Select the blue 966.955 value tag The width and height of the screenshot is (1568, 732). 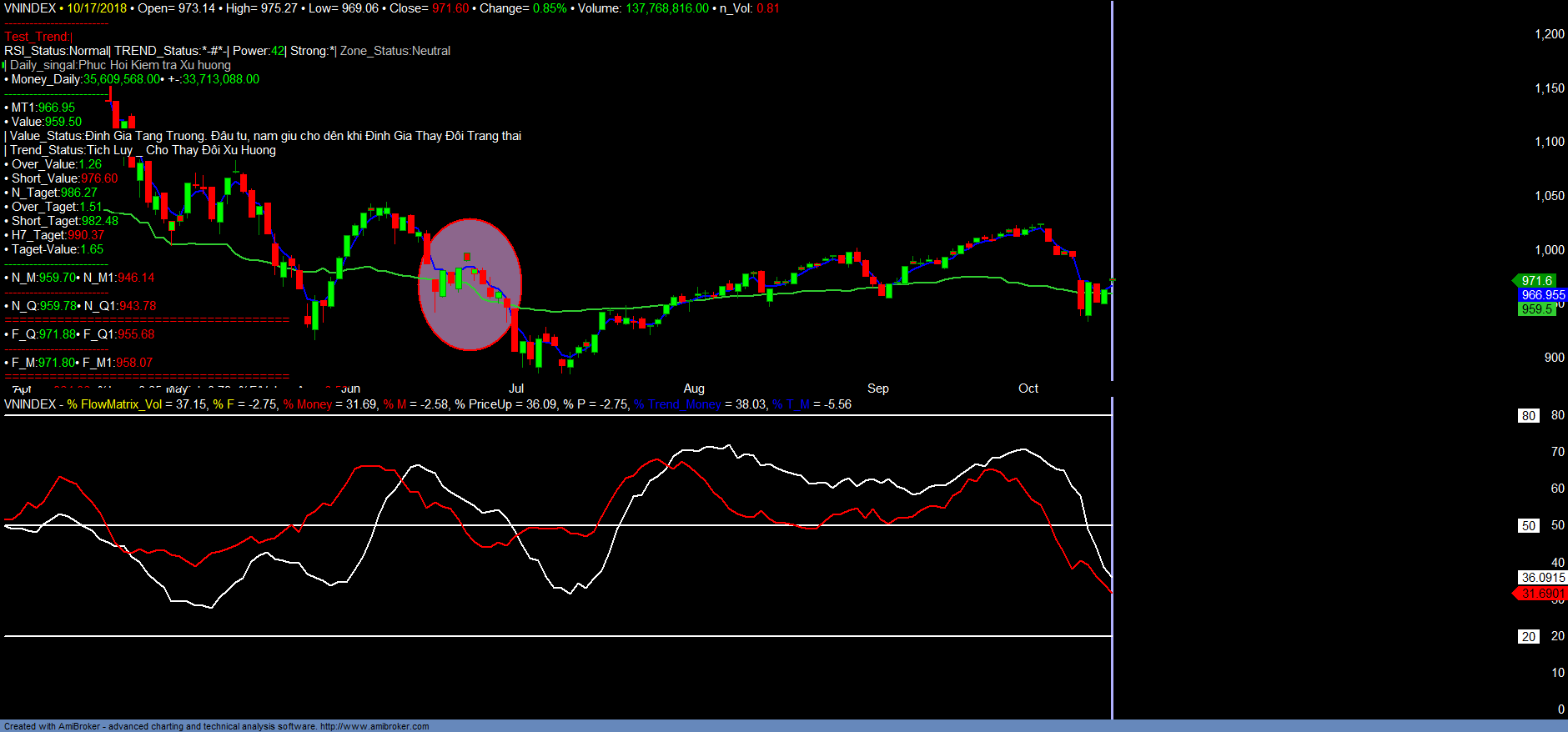[x=1542, y=295]
